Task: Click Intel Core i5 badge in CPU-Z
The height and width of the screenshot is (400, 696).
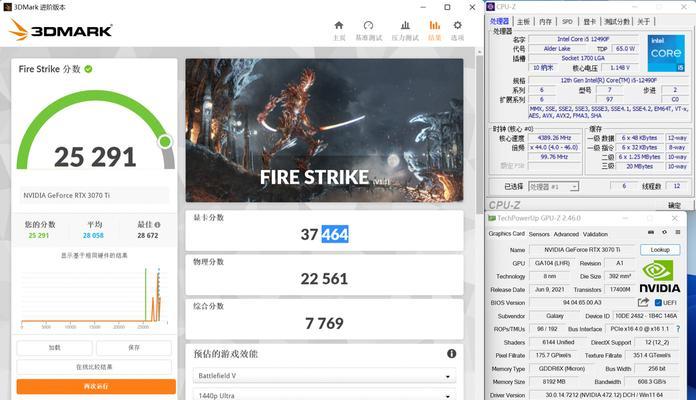Action: pos(666,53)
